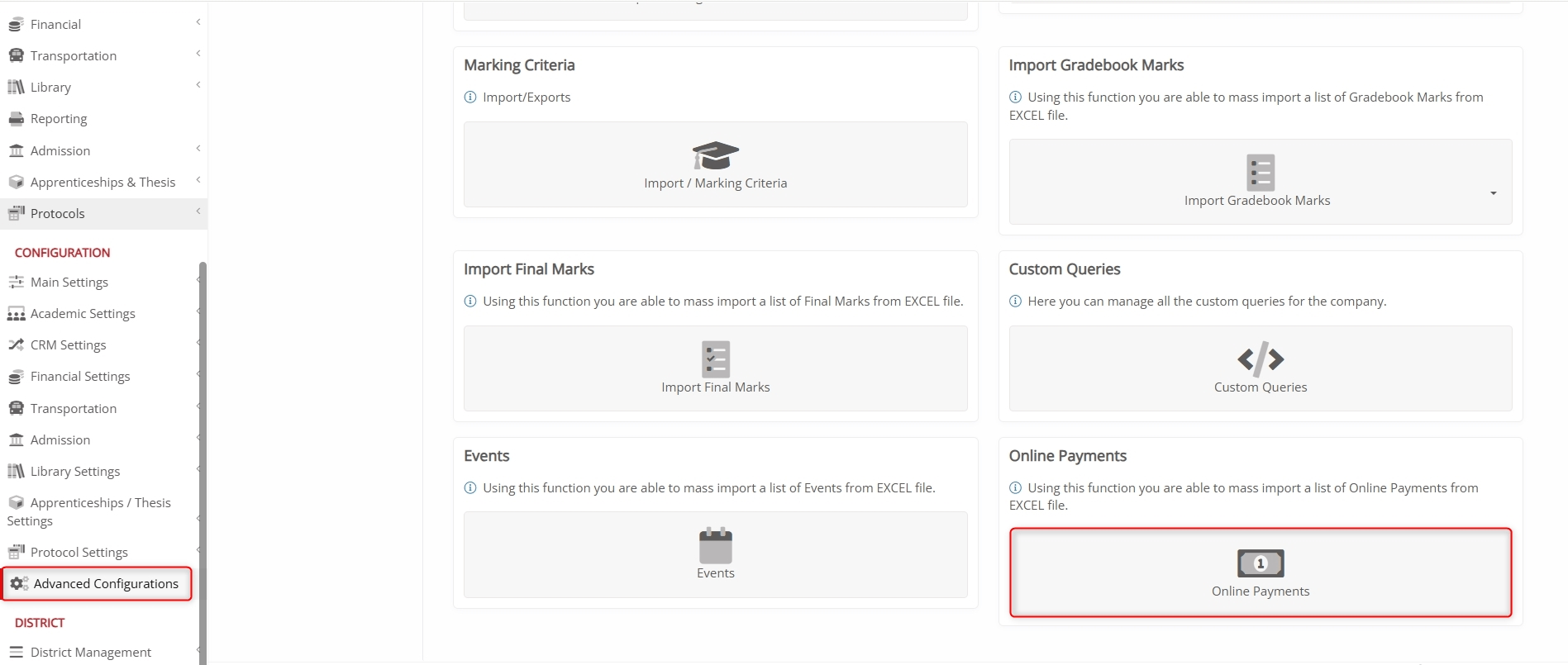This screenshot has width=1568, height=665.
Task: Click the Library books icon in sidebar
Action: tap(16, 88)
